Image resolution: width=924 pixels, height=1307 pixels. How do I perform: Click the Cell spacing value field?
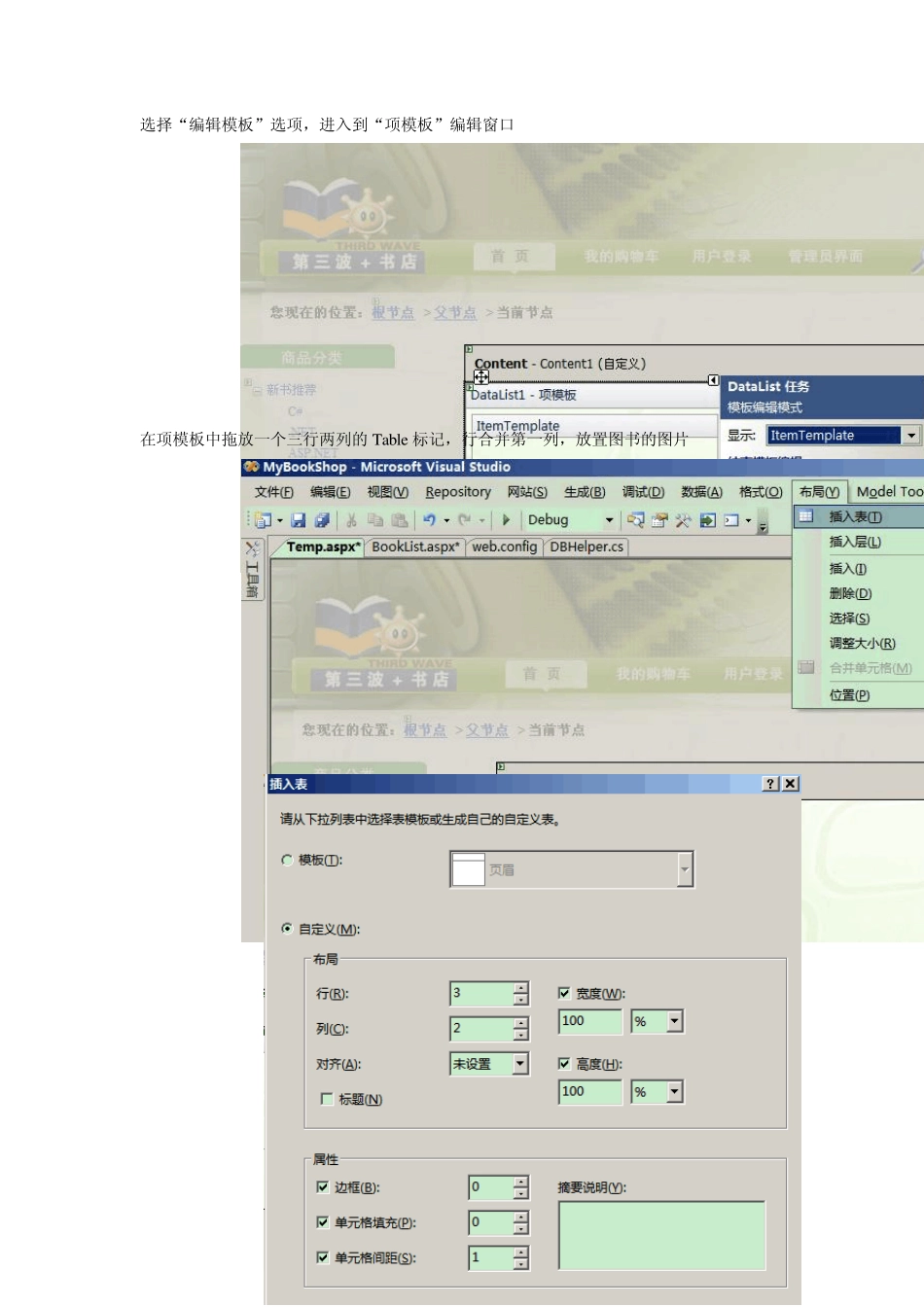[x=491, y=1257]
